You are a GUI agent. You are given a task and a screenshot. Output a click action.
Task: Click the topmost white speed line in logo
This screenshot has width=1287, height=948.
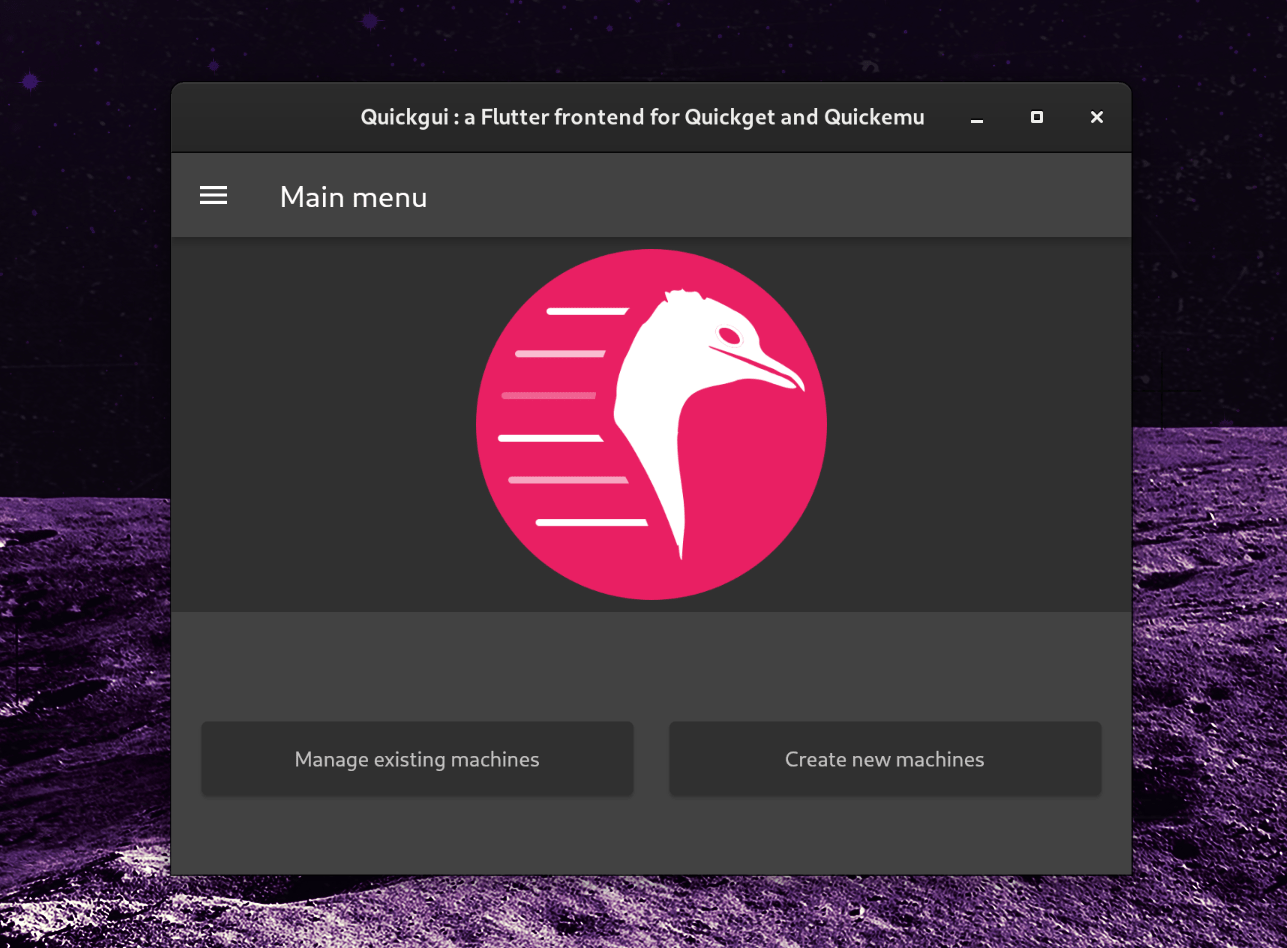(x=586, y=311)
